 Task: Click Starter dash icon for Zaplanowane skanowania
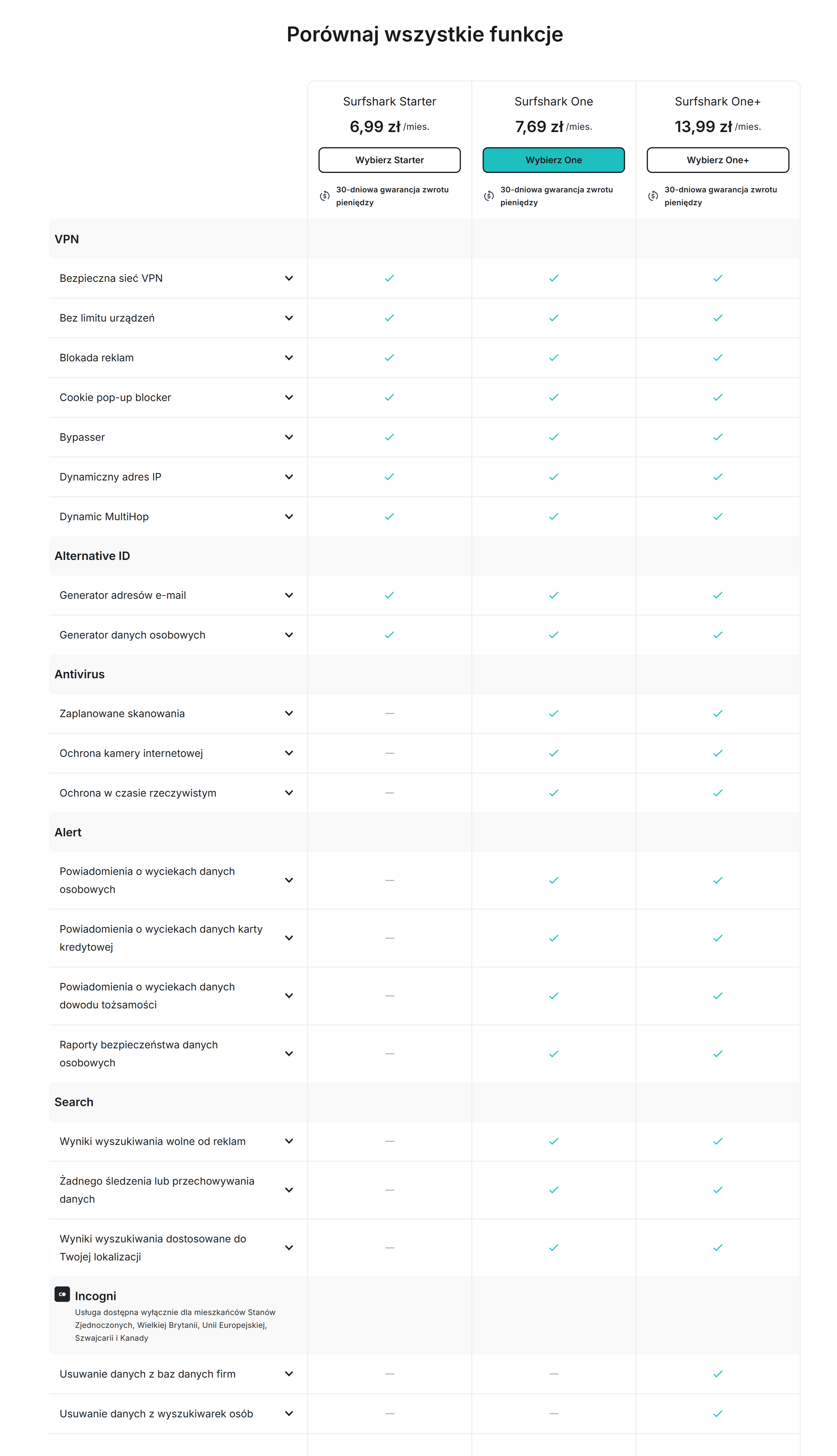pyautogui.click(x=389, y=714)
